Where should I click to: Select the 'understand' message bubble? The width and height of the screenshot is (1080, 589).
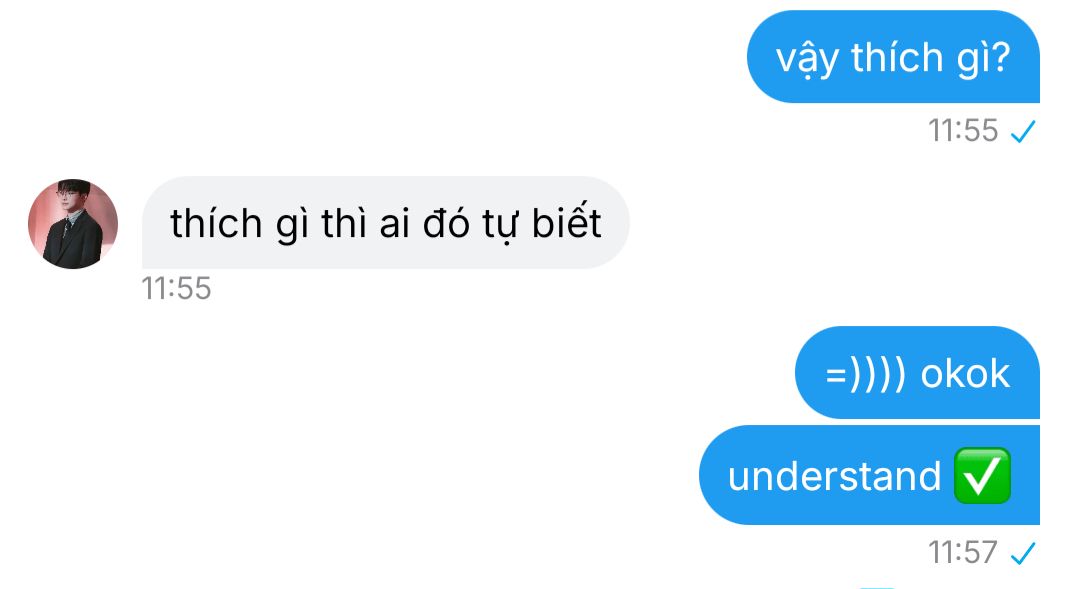(869, 475)
